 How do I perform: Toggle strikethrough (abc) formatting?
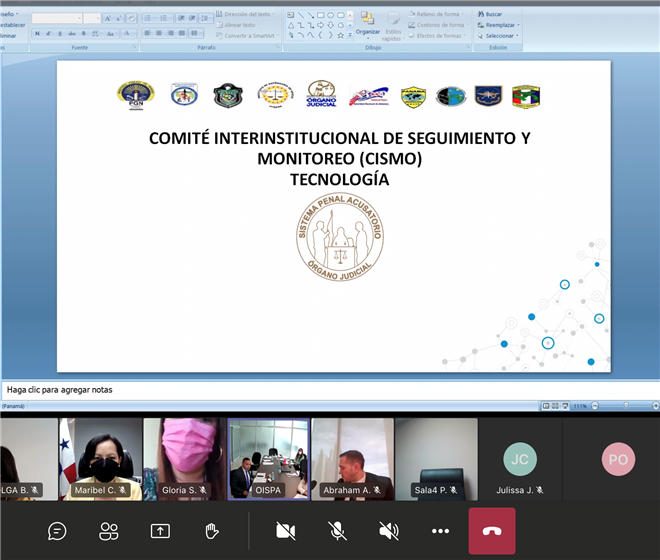(x=72, y=33)
